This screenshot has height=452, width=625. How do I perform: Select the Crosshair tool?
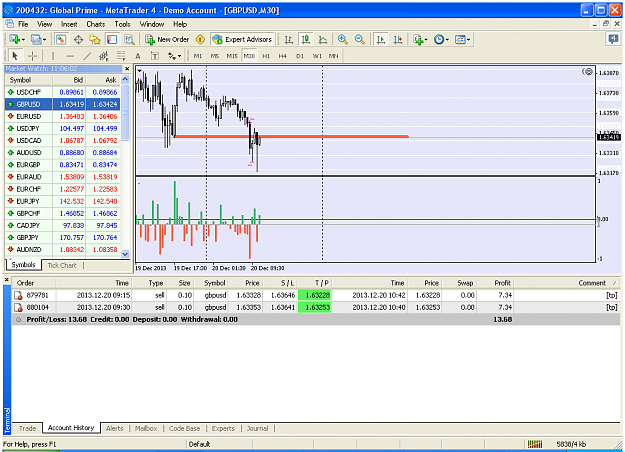32,56
